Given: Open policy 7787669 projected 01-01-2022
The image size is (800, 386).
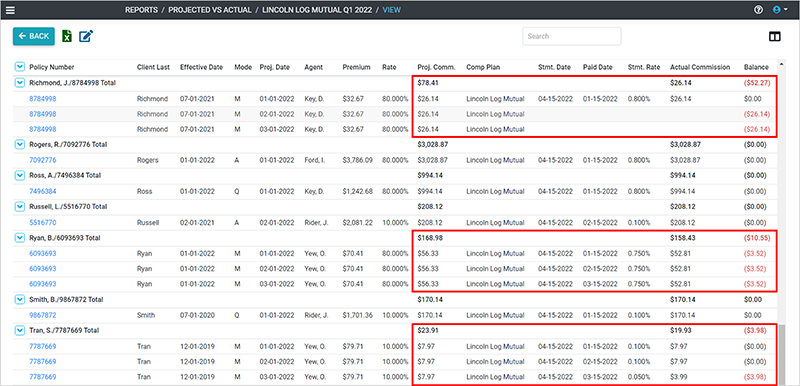Looking at the screenshot, I should pos(43,346).
